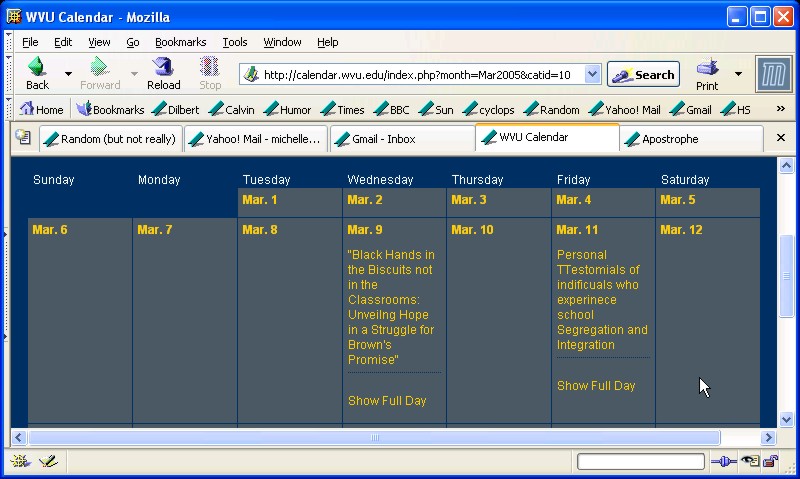Open Home from the bookmarks toolbar
This screenshot has width=800, height=479.
41,110
